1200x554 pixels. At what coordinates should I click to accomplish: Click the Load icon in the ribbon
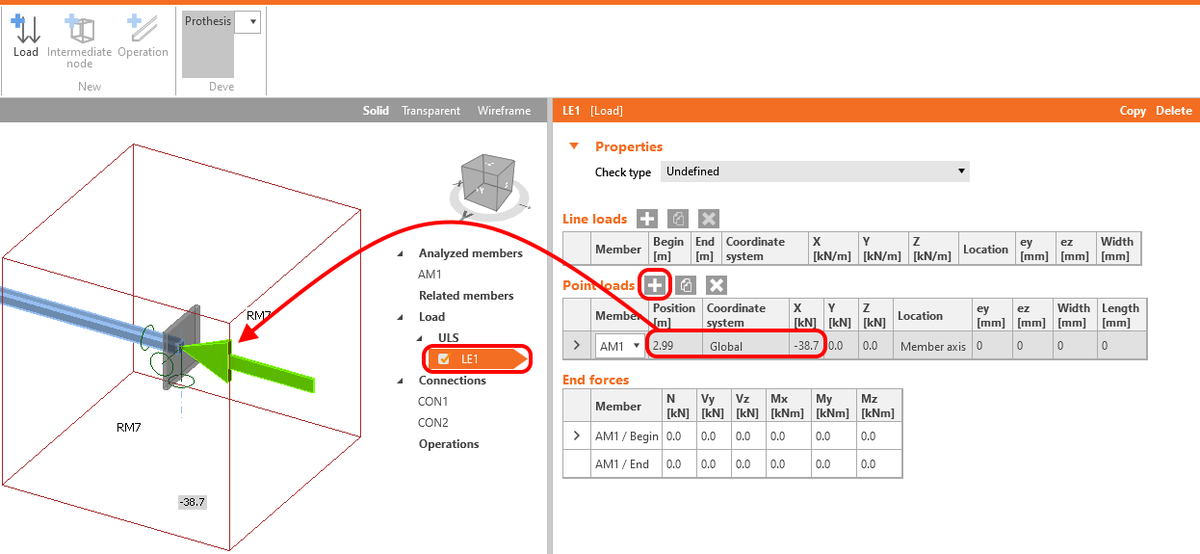(25, 35)
